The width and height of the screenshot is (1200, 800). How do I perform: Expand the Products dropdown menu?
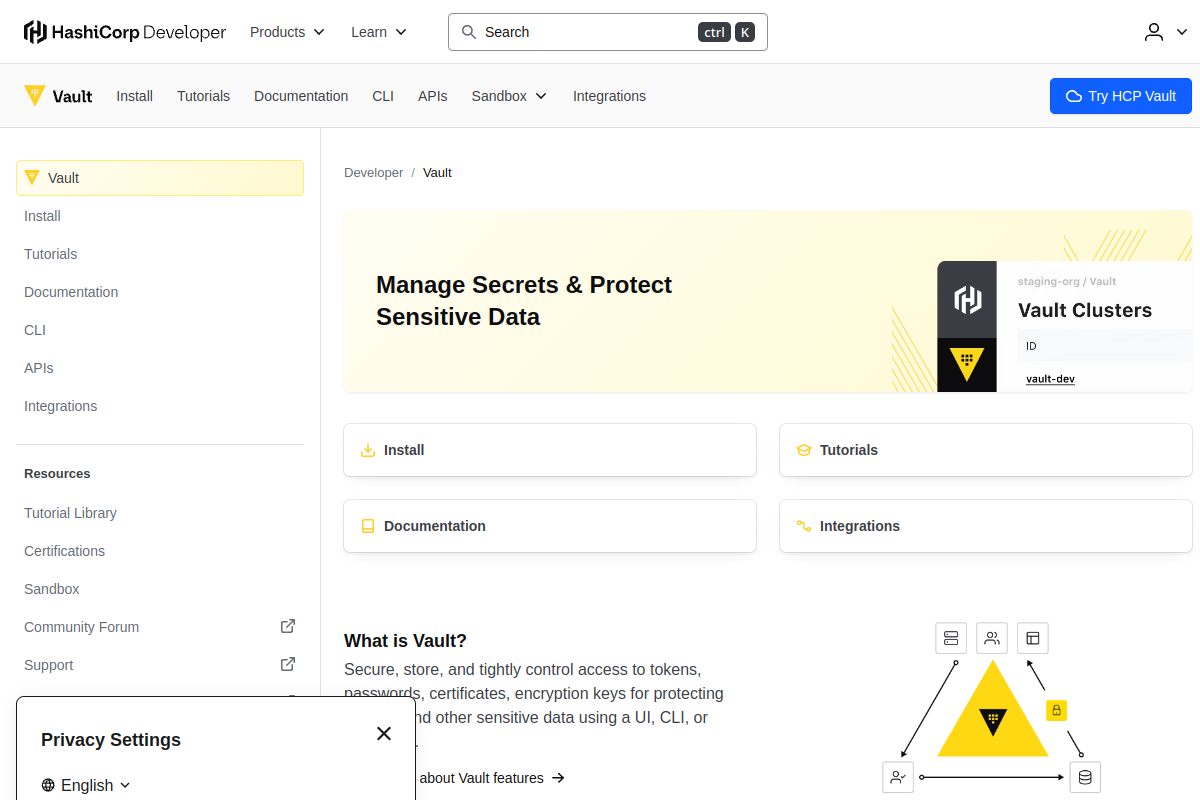288,32
